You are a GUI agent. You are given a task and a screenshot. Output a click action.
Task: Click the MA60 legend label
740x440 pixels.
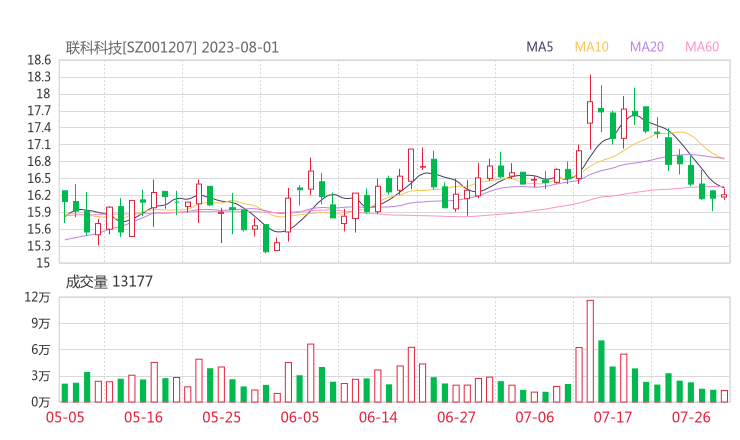point(702,47)
